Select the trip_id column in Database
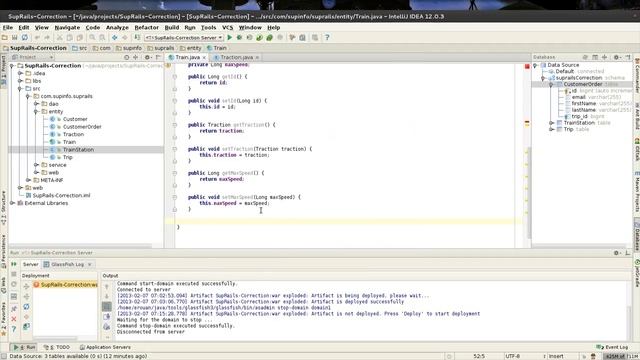This screenshot has width=640, height=360. [x=580, y=116]
